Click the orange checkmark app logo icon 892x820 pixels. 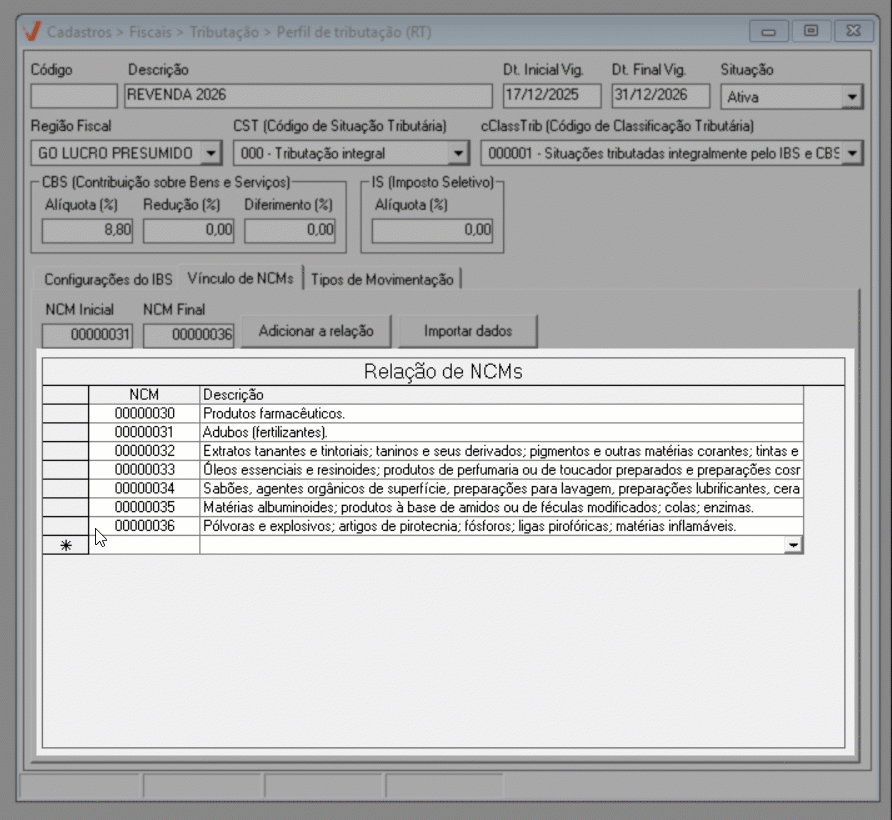(x=31, y=31)
